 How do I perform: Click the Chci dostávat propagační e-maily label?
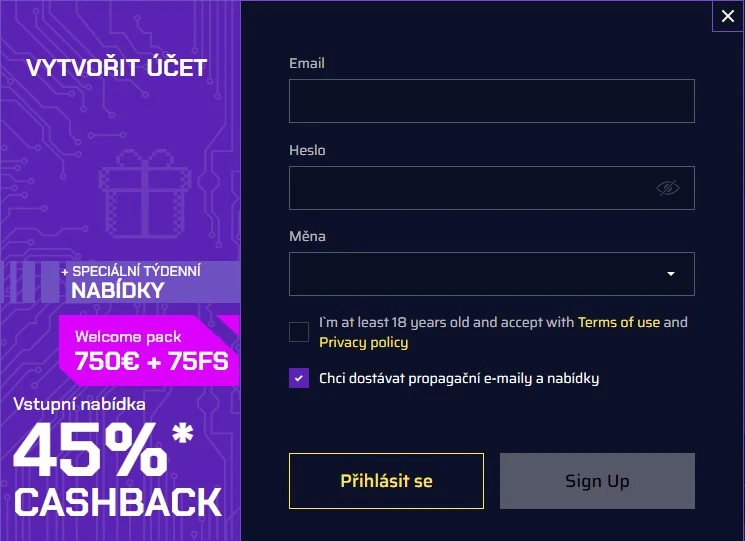tap(459, 378)
